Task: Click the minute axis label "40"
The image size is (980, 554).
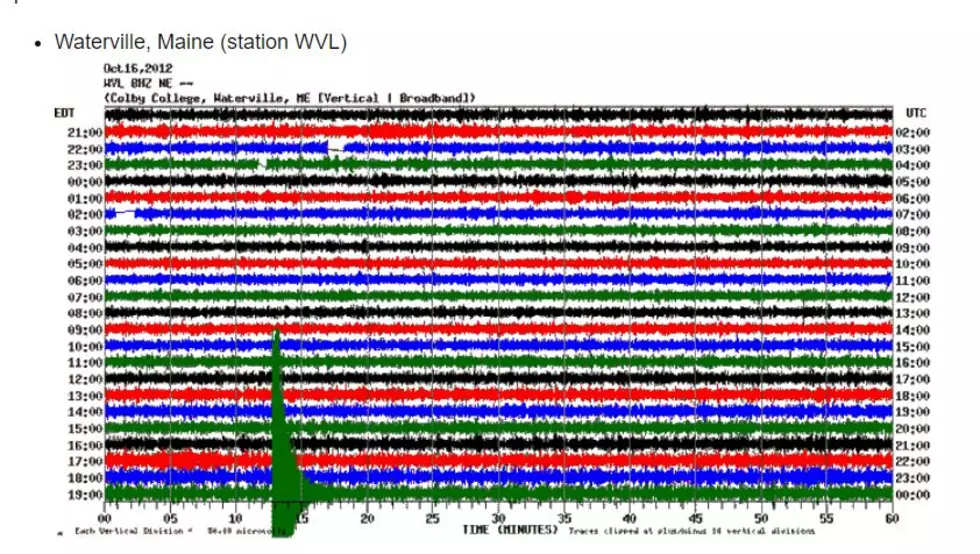Action: (629, 518)
